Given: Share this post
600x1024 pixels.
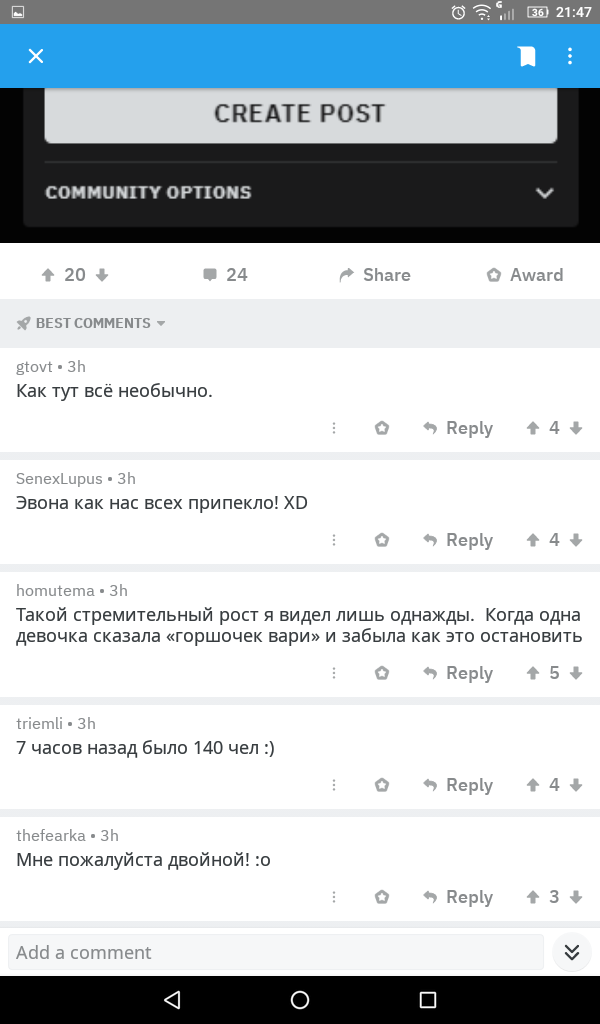Looking at the screenshot, I should [x=374, y=275].
